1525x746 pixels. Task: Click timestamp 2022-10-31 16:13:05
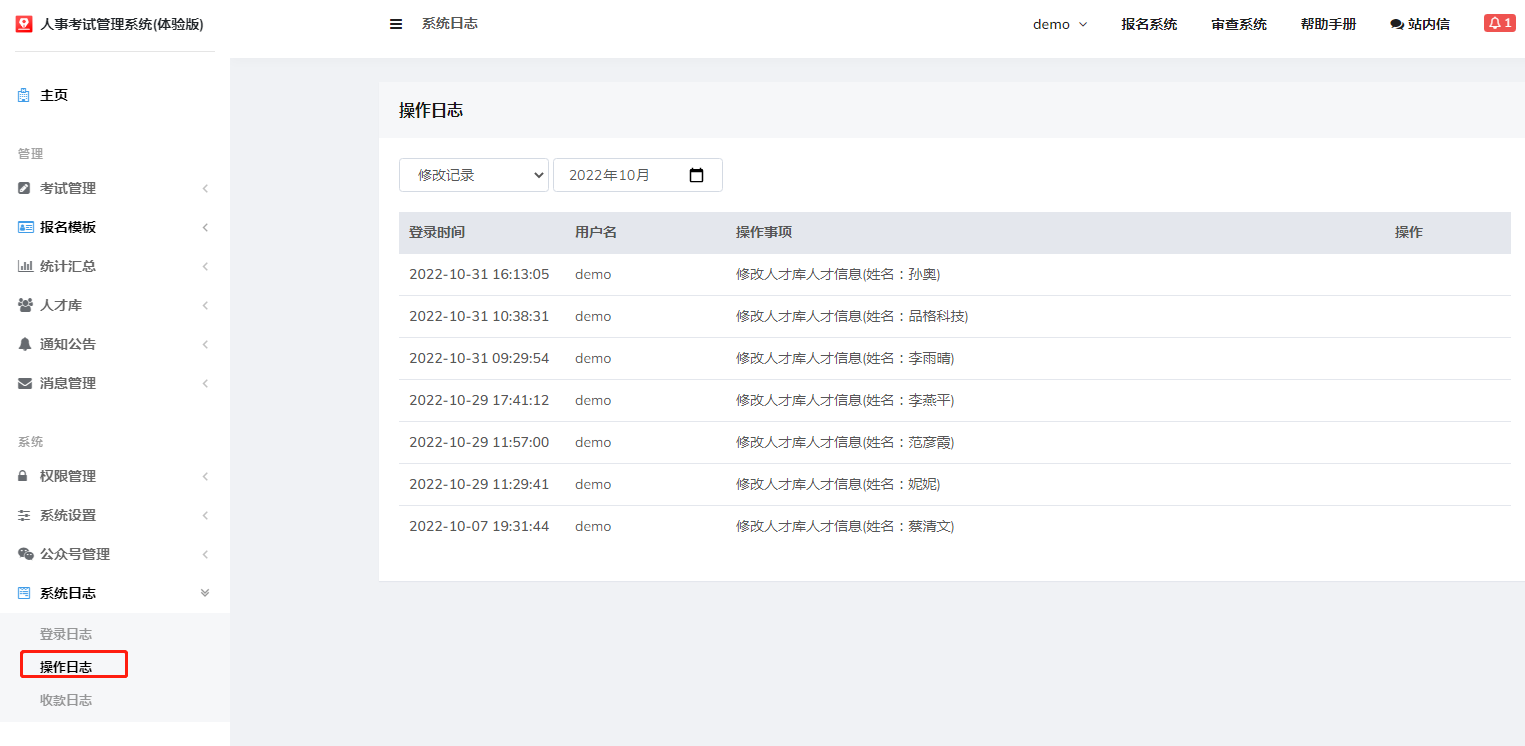pyautogui.click(x=479, y=274)
